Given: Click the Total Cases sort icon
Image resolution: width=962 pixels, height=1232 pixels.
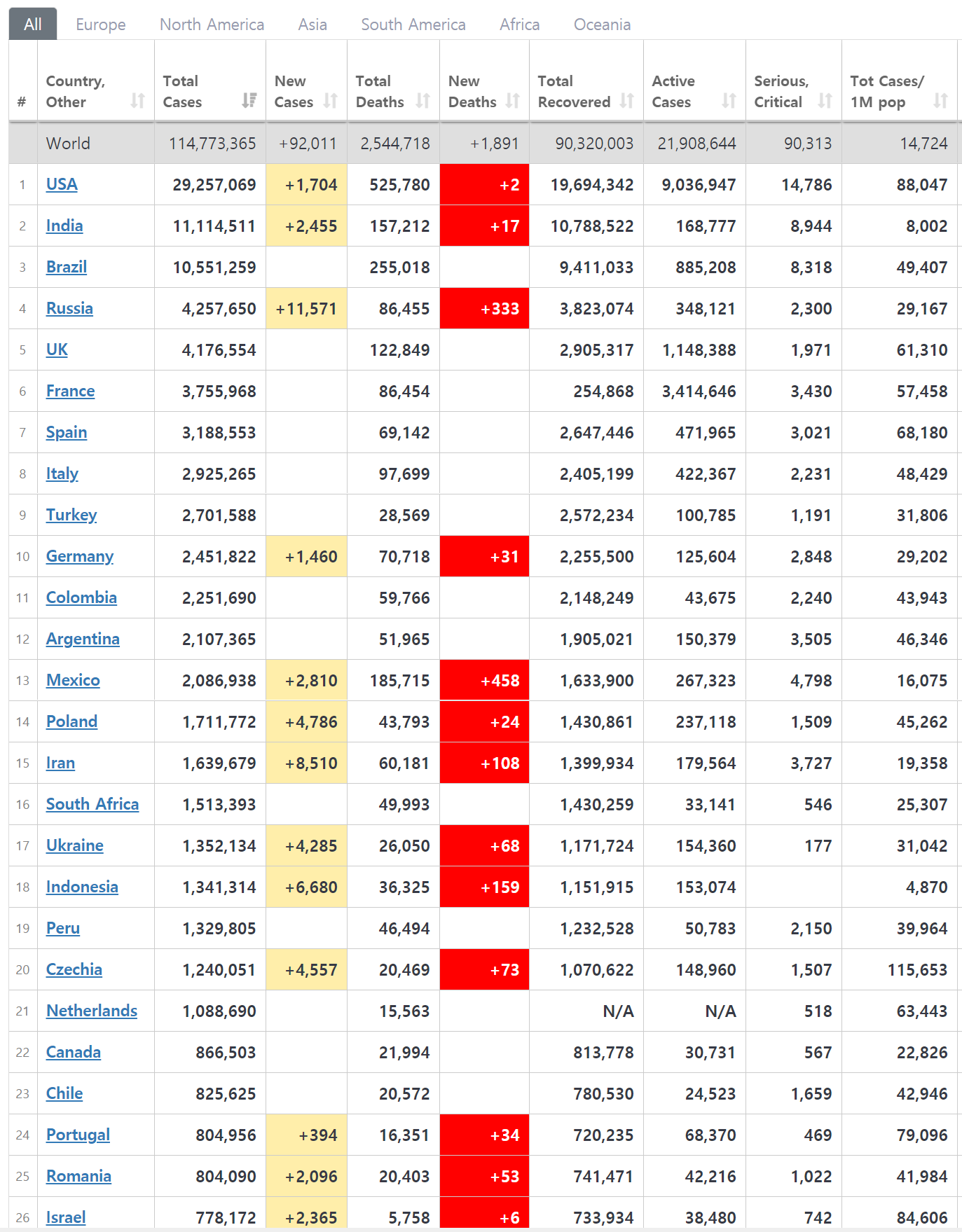Looking at the screenshot, I should (x=249, y=101).
